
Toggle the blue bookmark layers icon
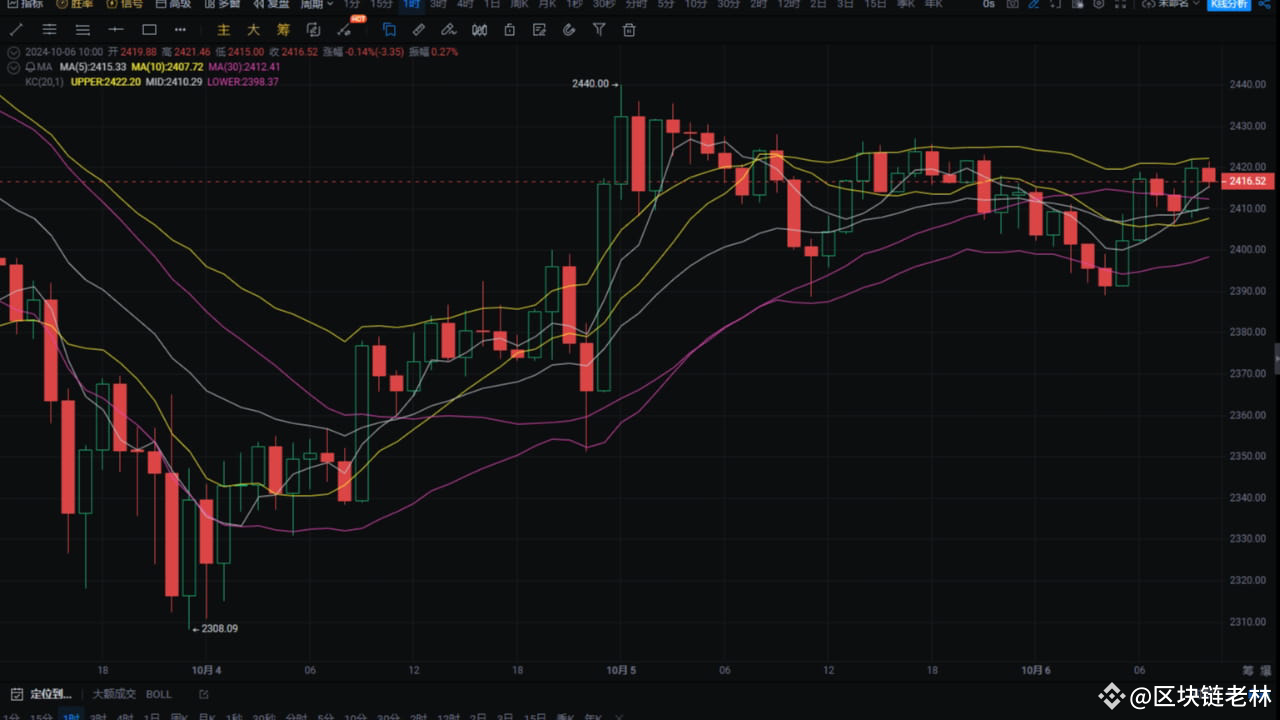[389, 30]
